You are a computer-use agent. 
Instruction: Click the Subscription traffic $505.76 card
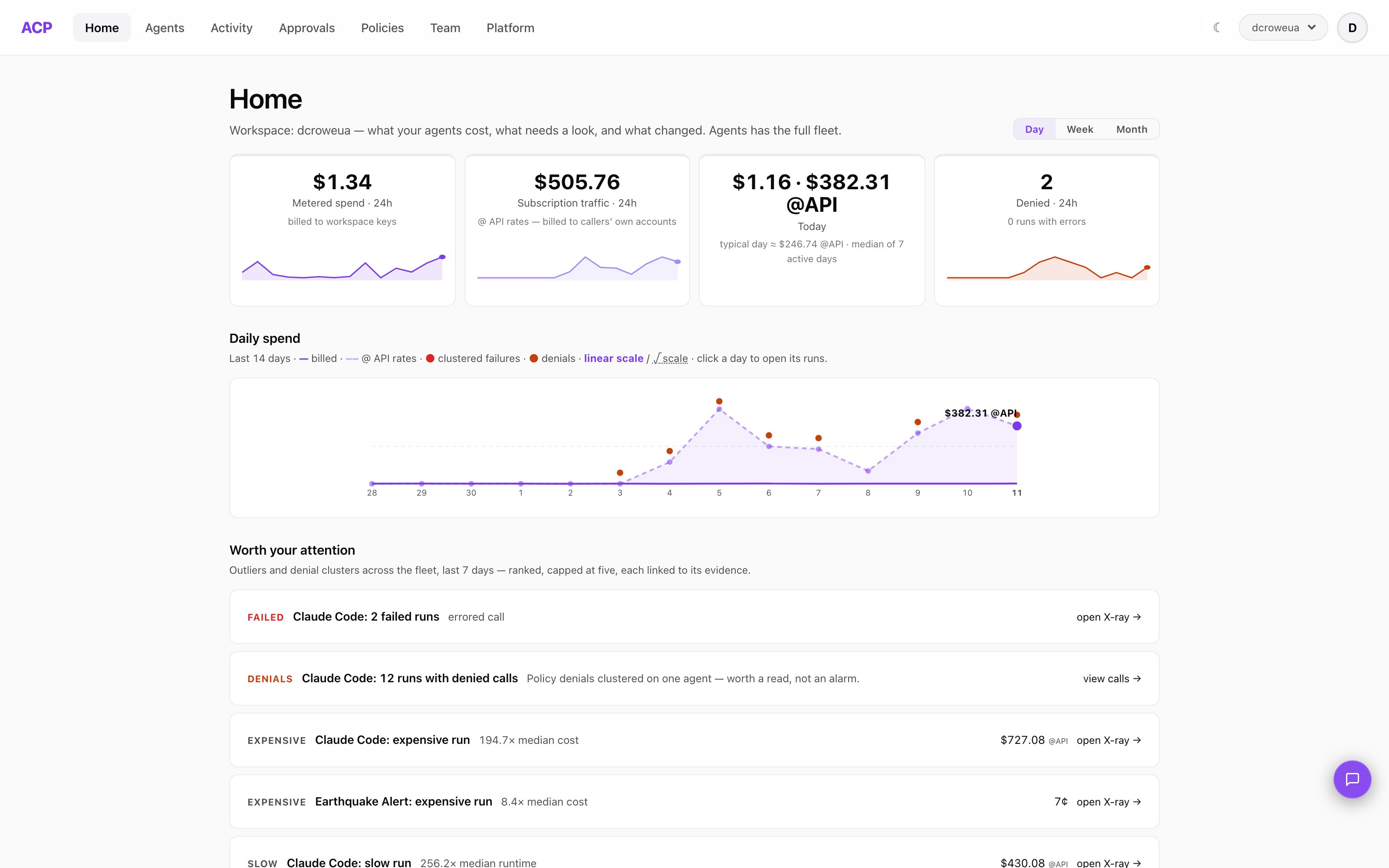pos(577,230)
